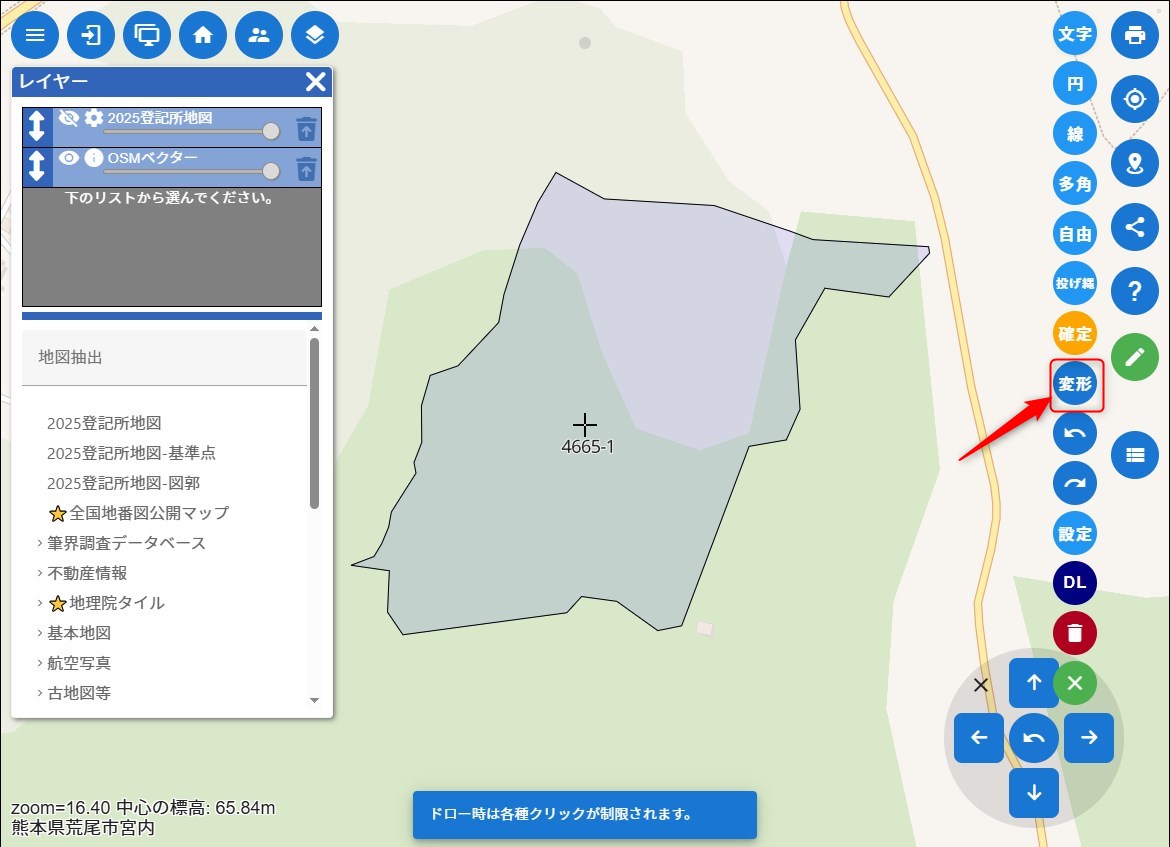Select 2025登記所地図-基準点 from the list

tap(131, 453)
